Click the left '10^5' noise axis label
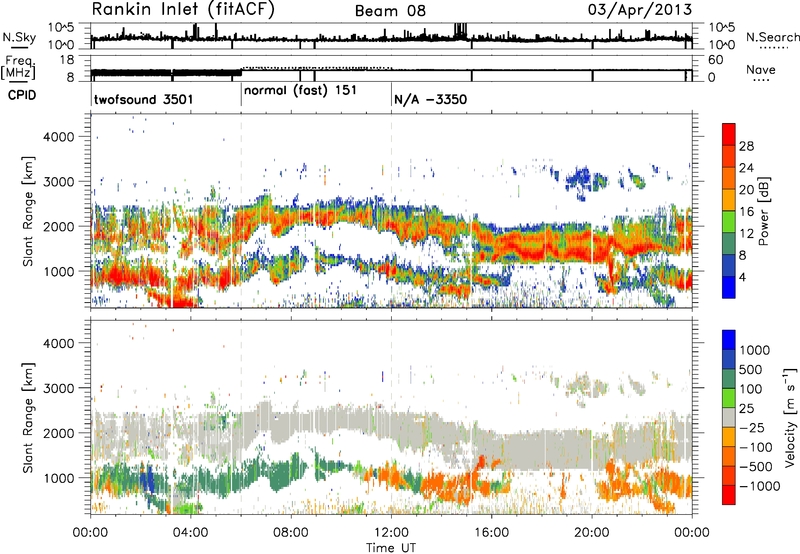 [x=61, y=28]
